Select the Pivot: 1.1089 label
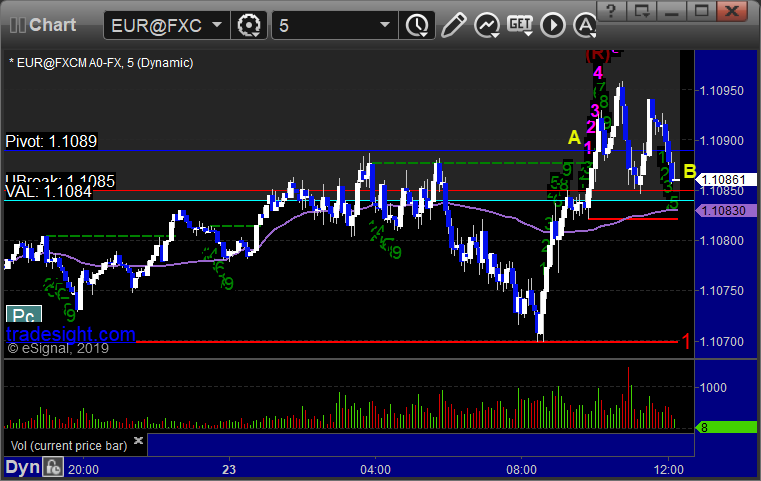 click(x=51, y=141)
